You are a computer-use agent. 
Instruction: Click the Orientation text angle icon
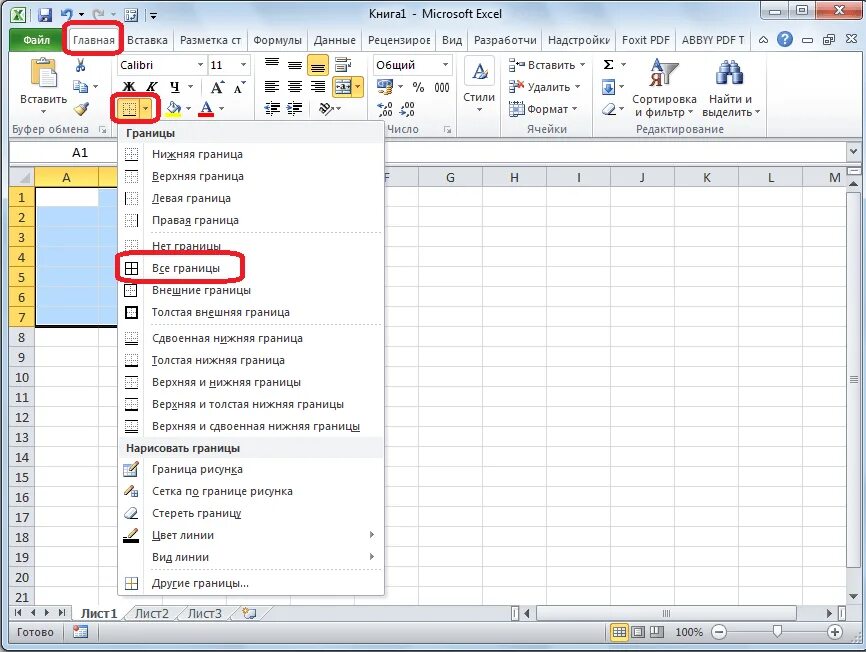[326, 109]
